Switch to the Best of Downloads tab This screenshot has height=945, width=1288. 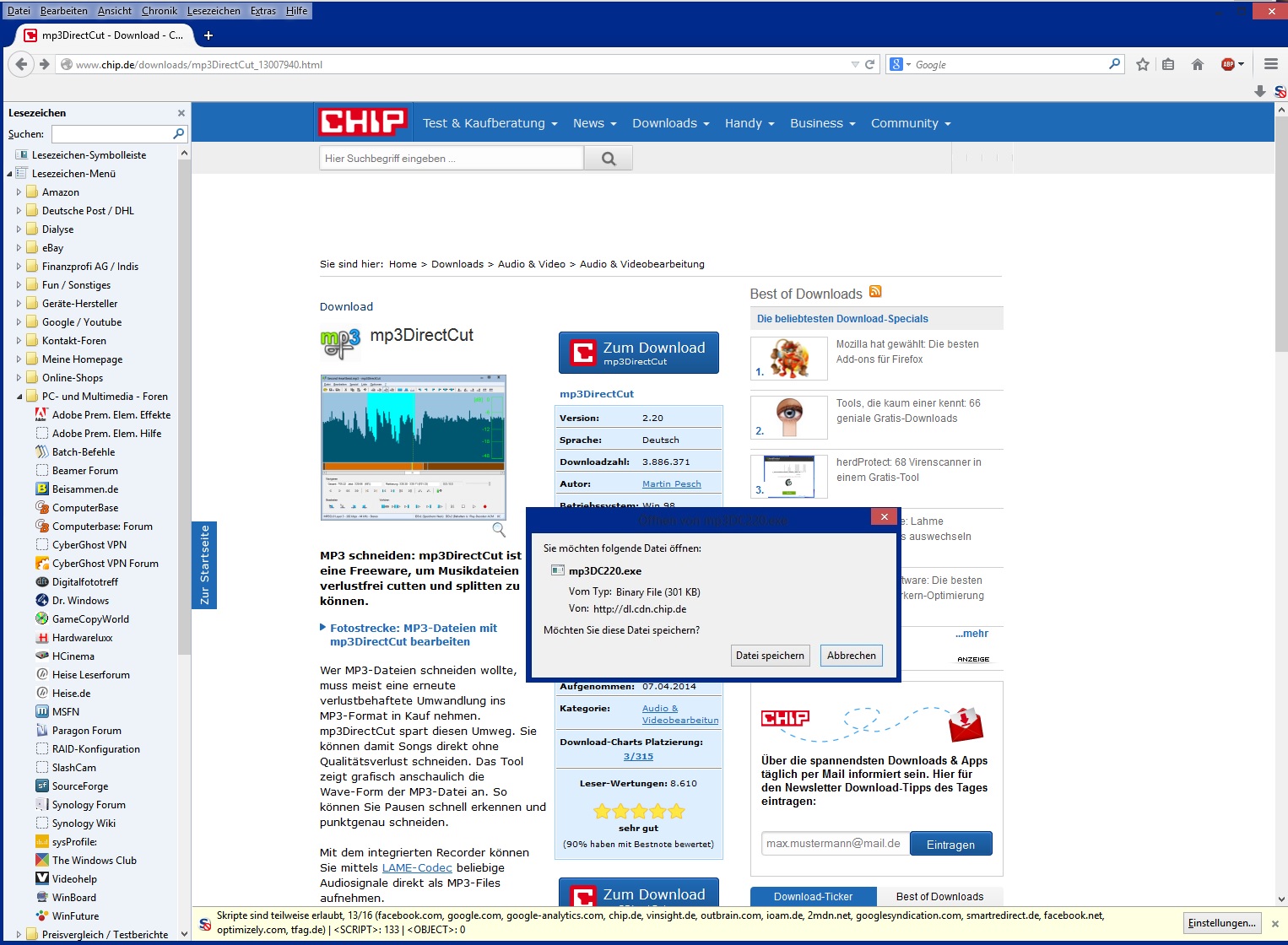[939, 897]
